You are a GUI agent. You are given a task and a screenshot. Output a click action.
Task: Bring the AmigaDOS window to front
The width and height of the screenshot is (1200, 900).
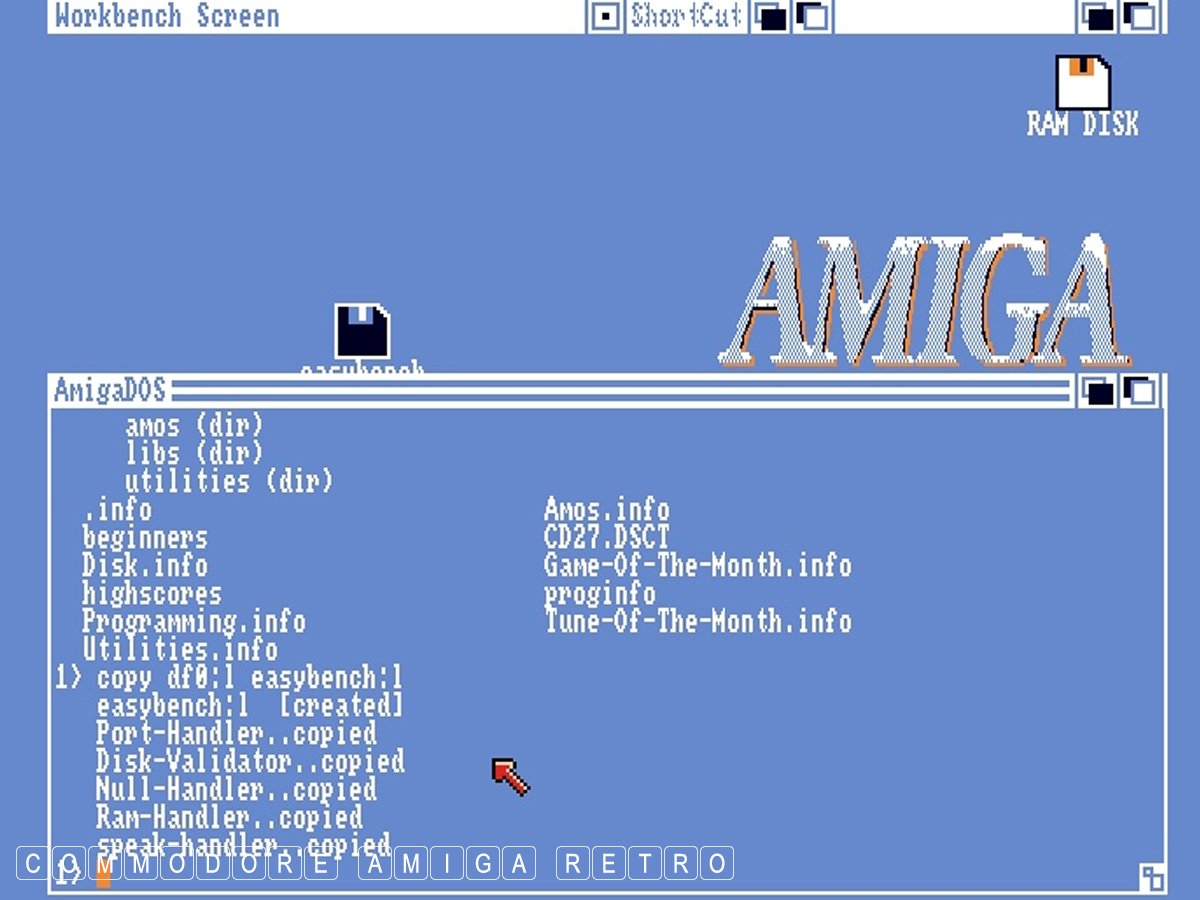[x=1140, y=391]
